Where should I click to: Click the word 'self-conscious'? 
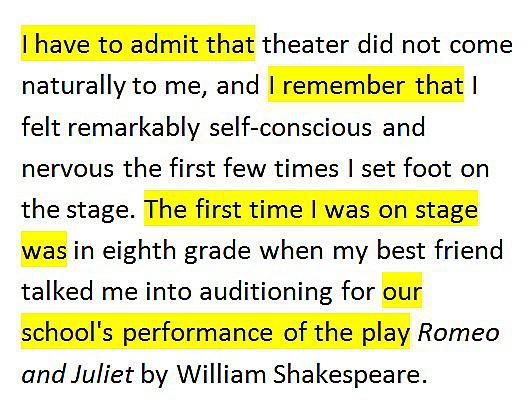coord(290,127)
